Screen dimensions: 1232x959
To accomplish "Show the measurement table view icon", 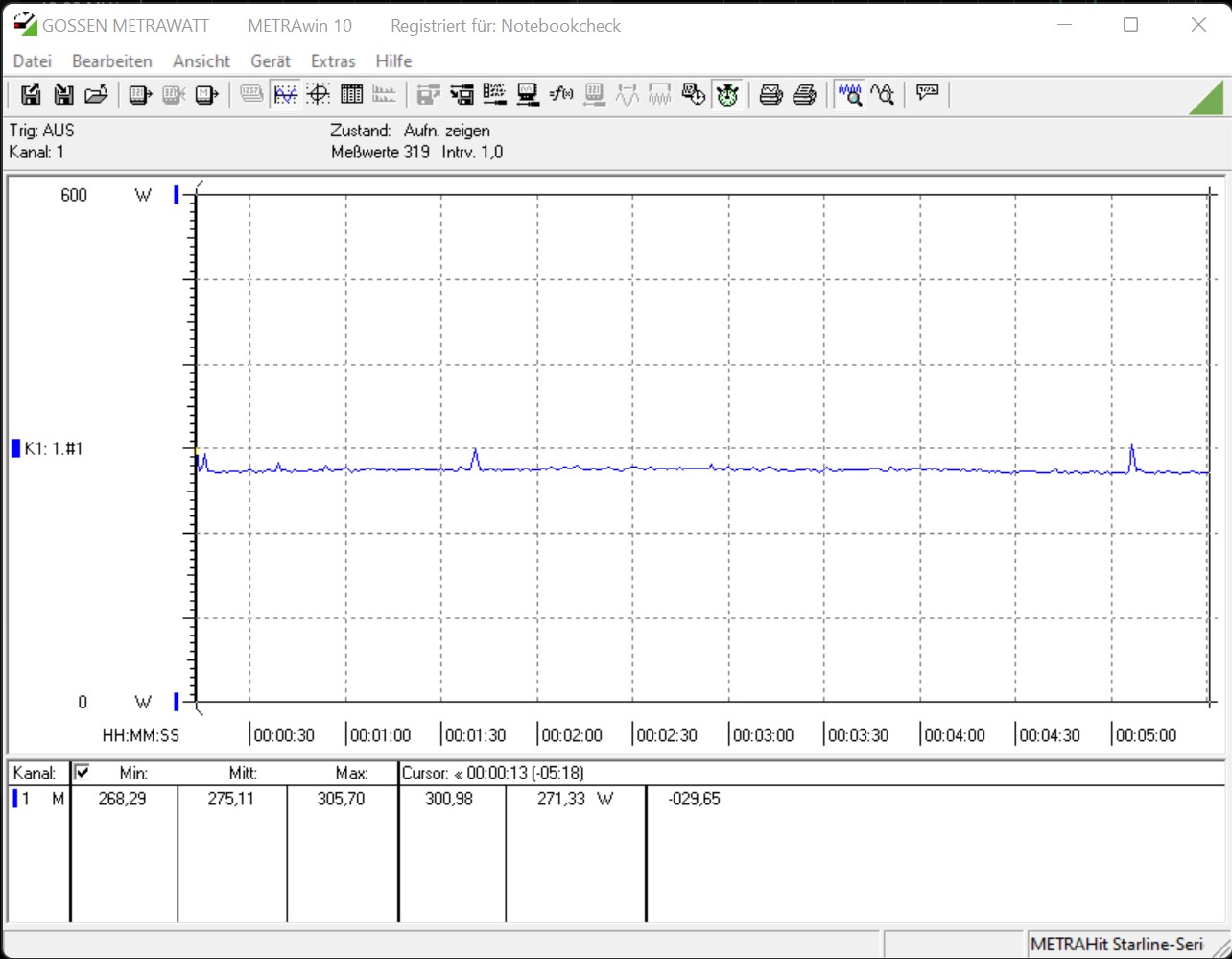I will click(351, 94).
